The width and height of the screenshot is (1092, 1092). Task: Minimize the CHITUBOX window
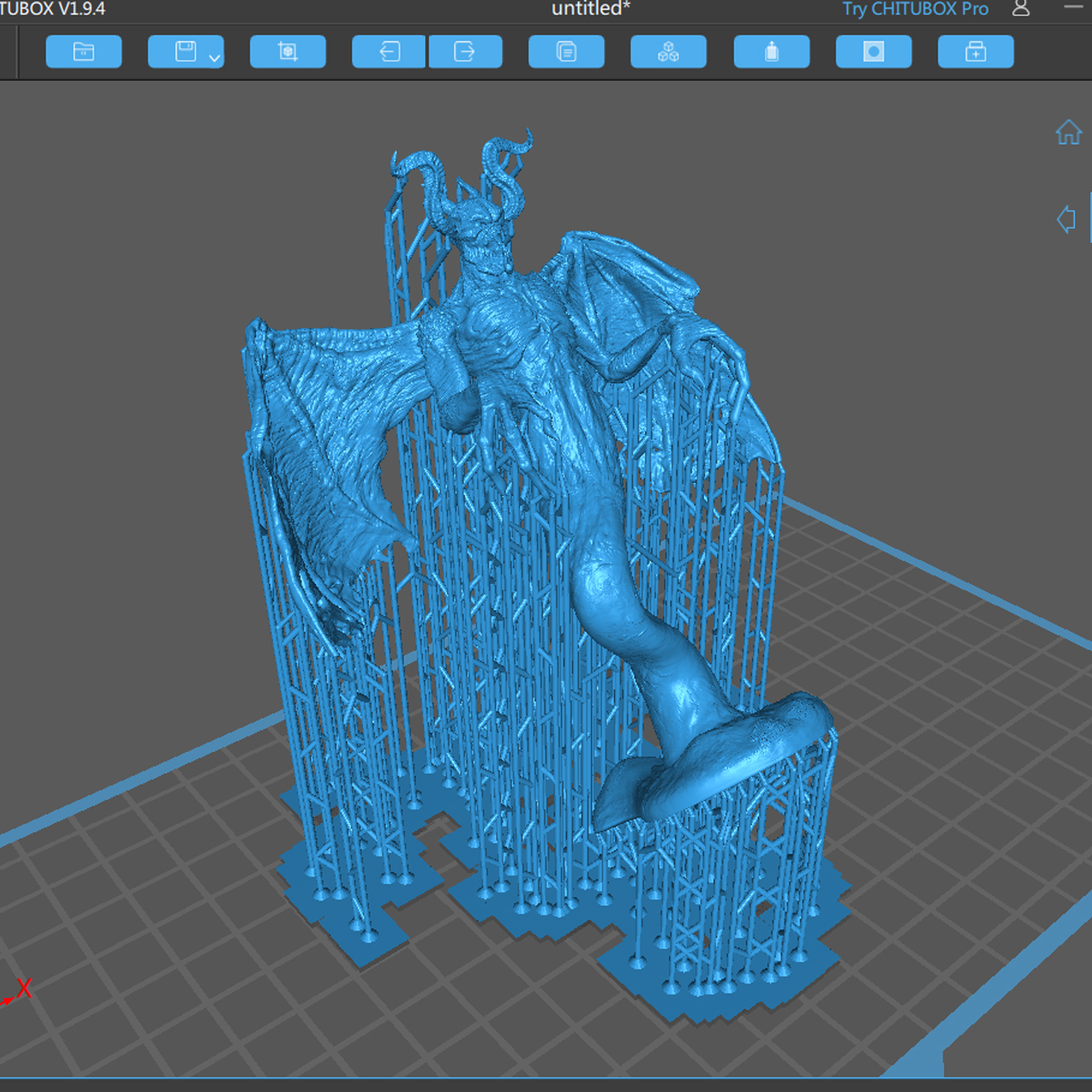tap(1073, 8)
